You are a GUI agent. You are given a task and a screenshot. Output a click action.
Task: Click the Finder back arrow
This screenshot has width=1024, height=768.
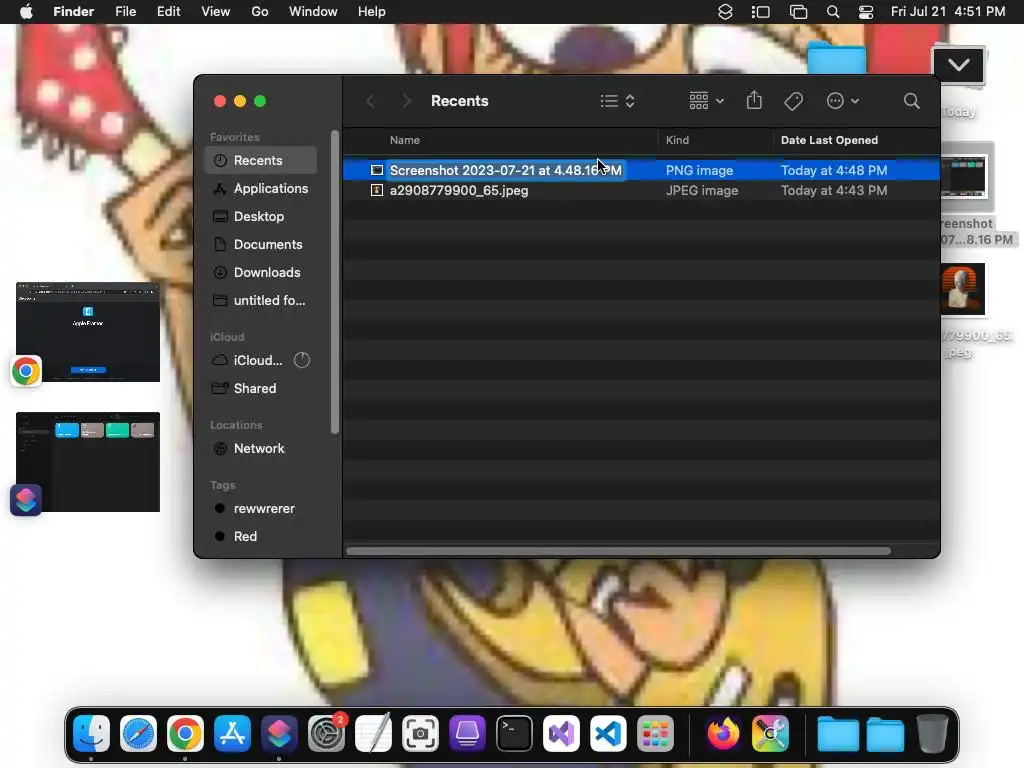click(x=371, y=101)
